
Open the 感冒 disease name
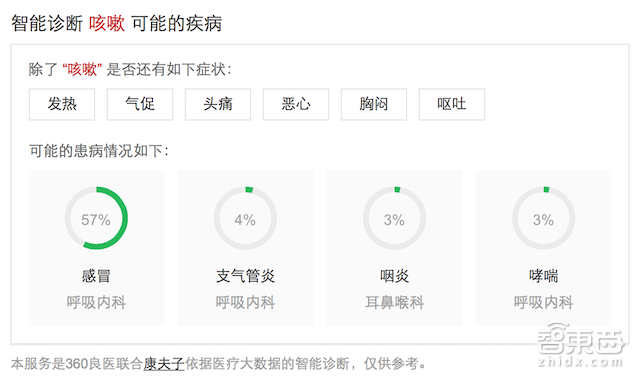[96, 276]
